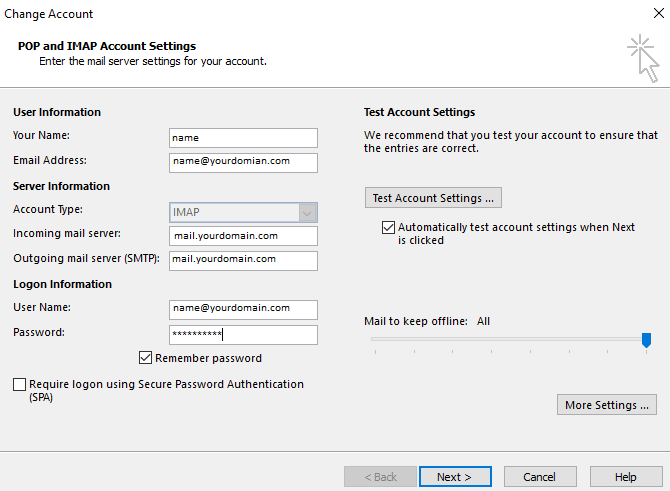
Task: Cancel the Change Account dialog
Action: [540, 477]
